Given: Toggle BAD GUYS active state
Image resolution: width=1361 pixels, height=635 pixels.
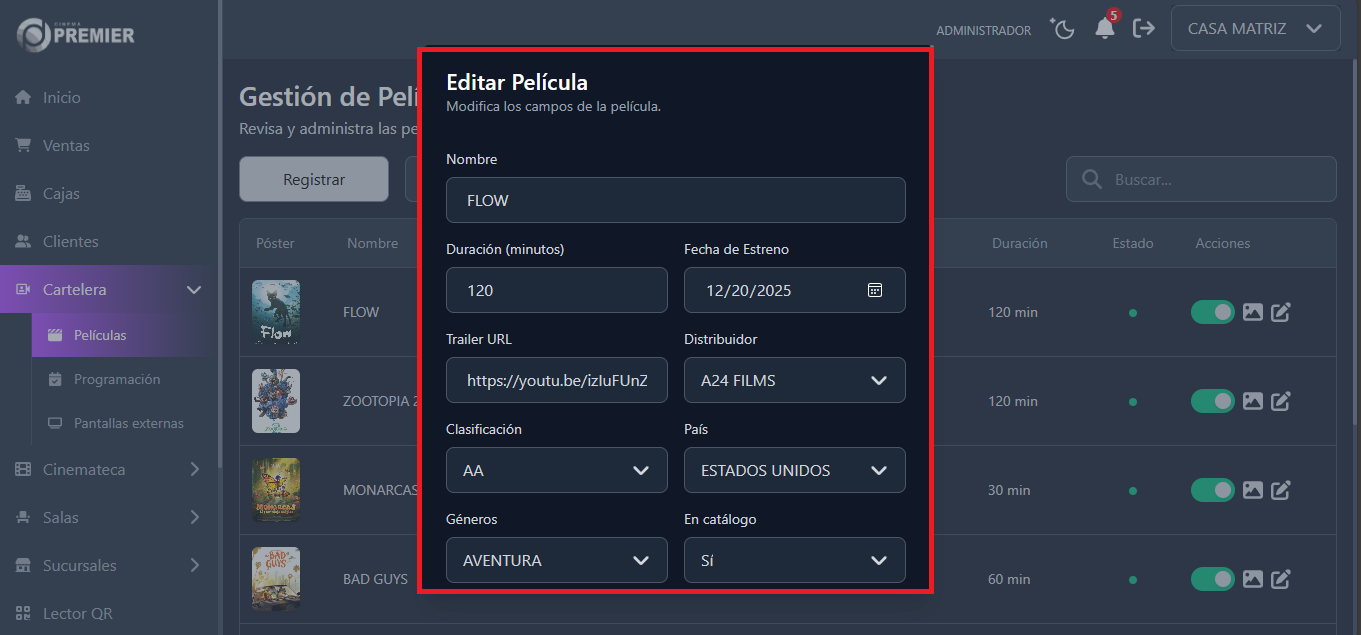Looking at the screenshot, I should pyautogui.click(x=1213, y=578).
